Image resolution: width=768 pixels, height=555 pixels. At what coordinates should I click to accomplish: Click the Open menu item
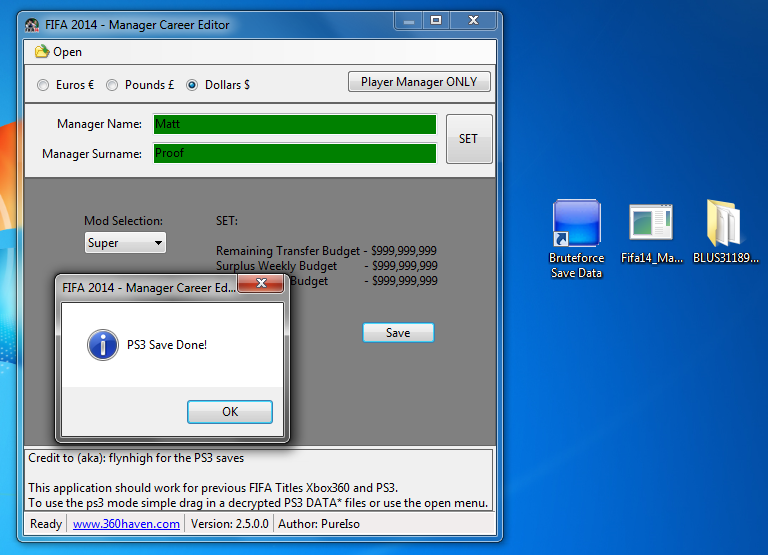coord(58,52)
